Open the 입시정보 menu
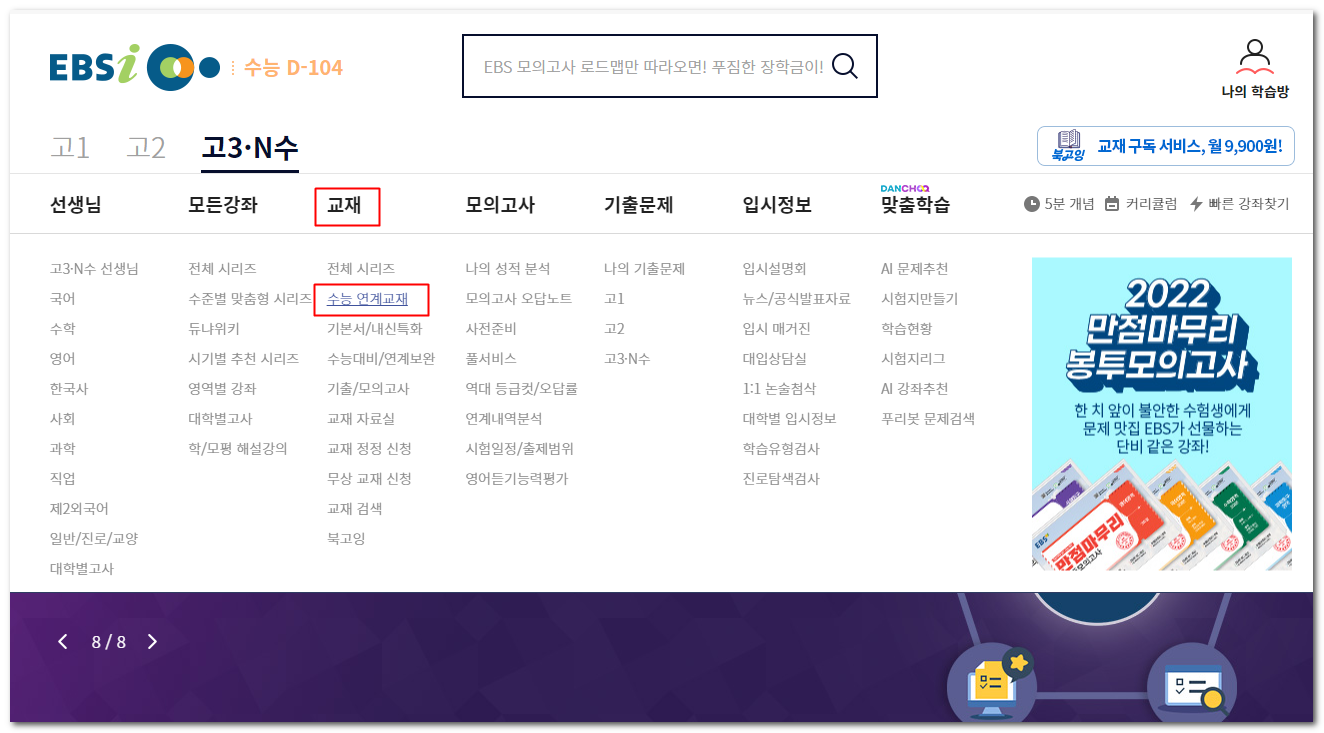 (777, 205)
